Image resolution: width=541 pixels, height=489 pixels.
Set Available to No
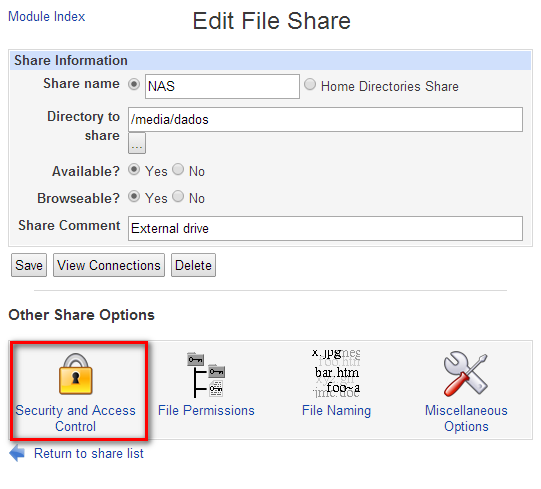coord(178,169)
